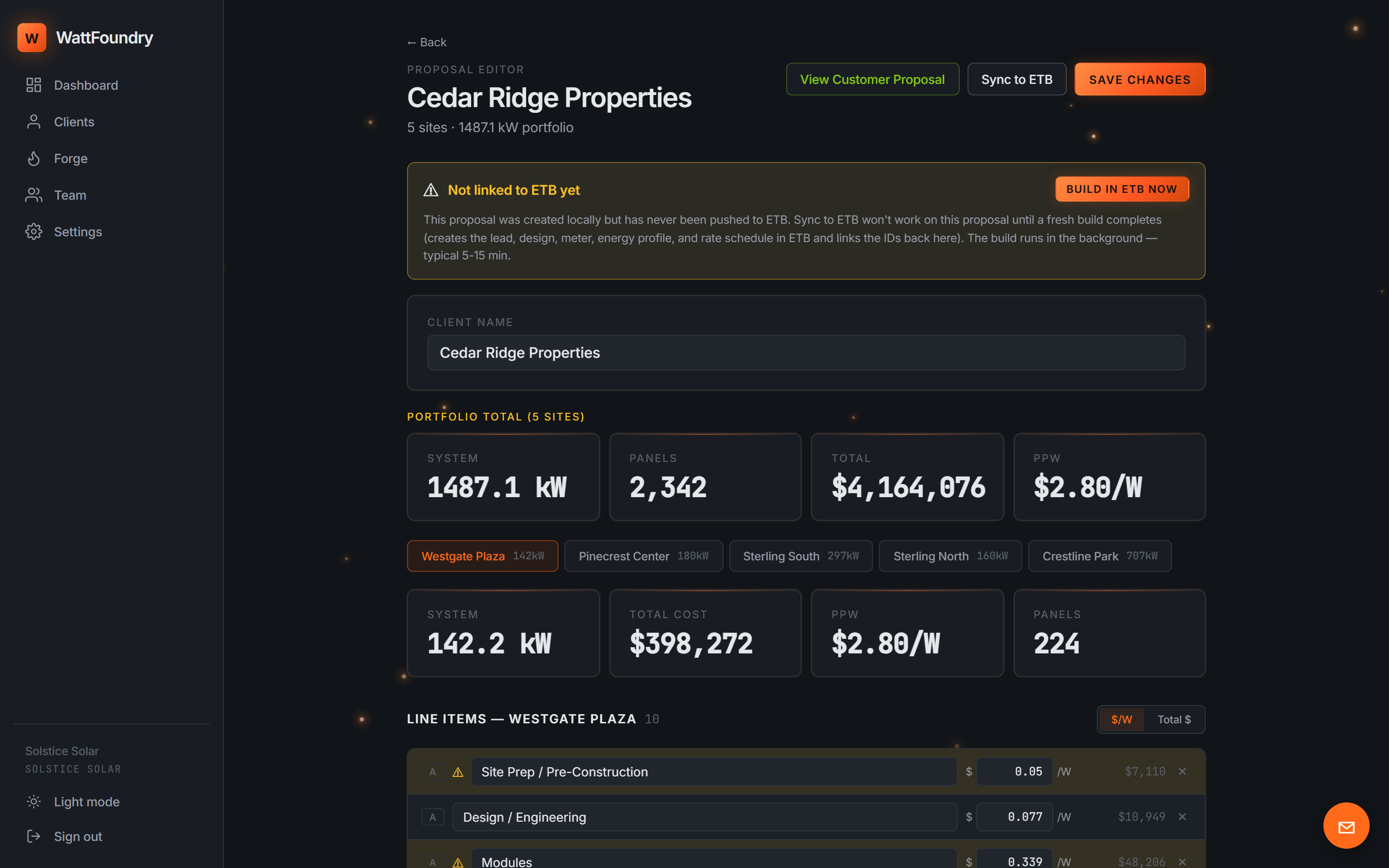Image resolution: width=1389 pixels, height=868 pixels.
Task: Open the Dashboard grid icon
Action: tap(34, 85)
